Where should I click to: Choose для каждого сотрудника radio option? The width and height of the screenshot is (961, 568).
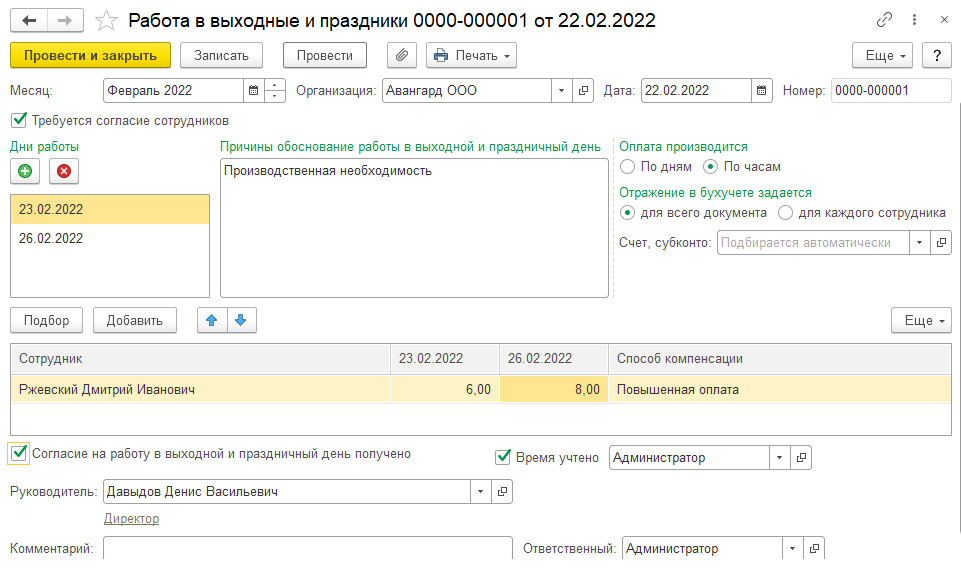785,213
